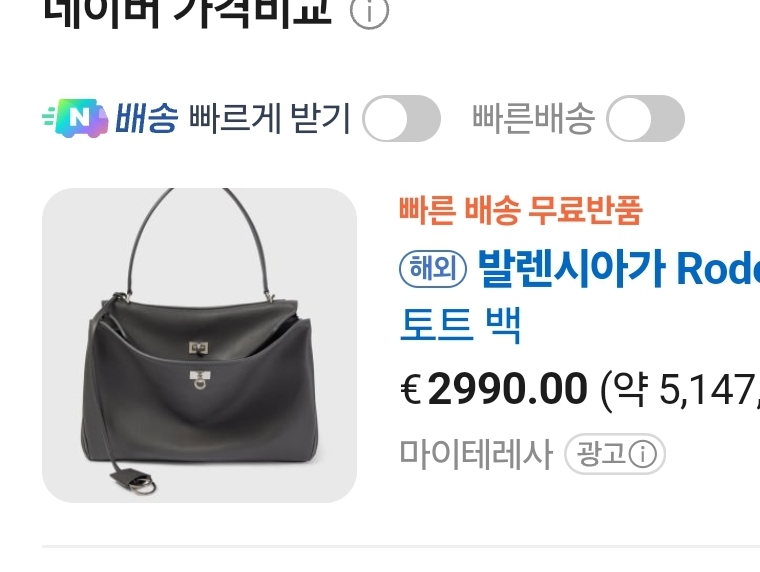Click the €2990.00 price text
Screen dimensions: 760x572
[x=493, y=389]
